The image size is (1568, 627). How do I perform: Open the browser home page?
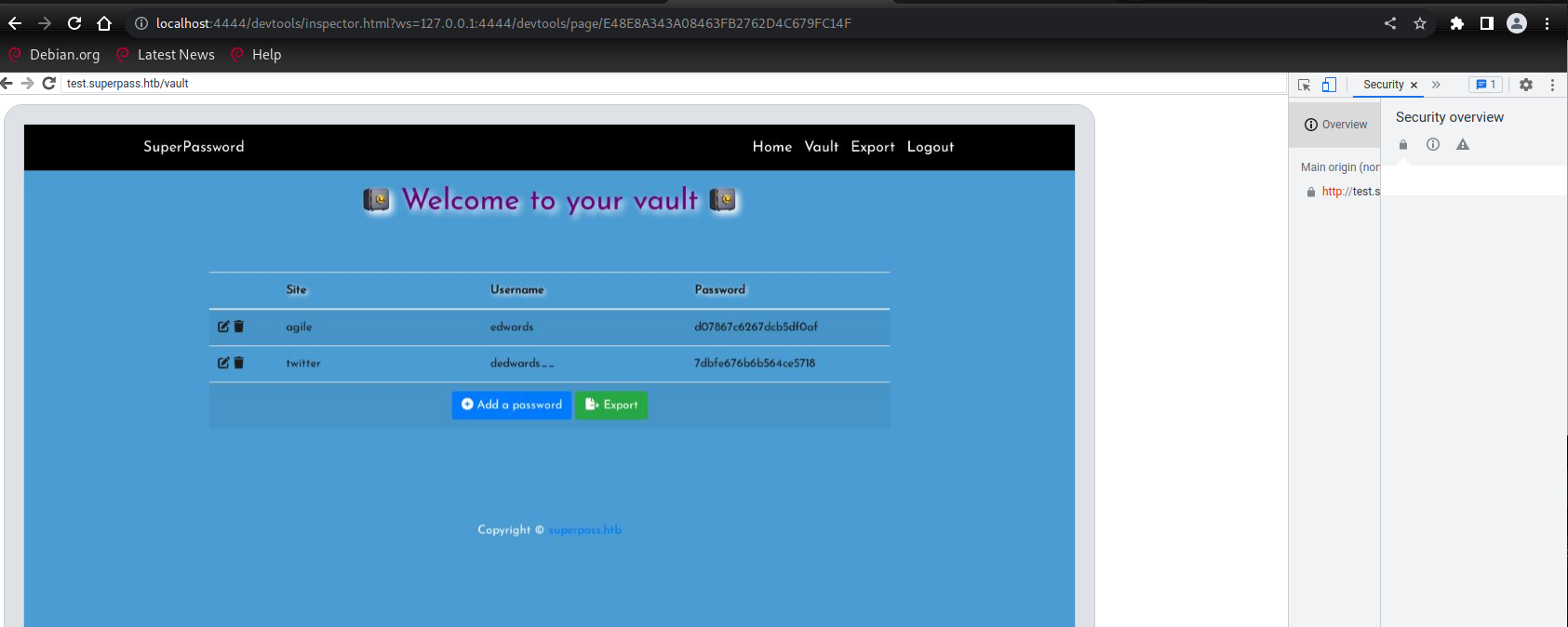click(x=104, y=23)
